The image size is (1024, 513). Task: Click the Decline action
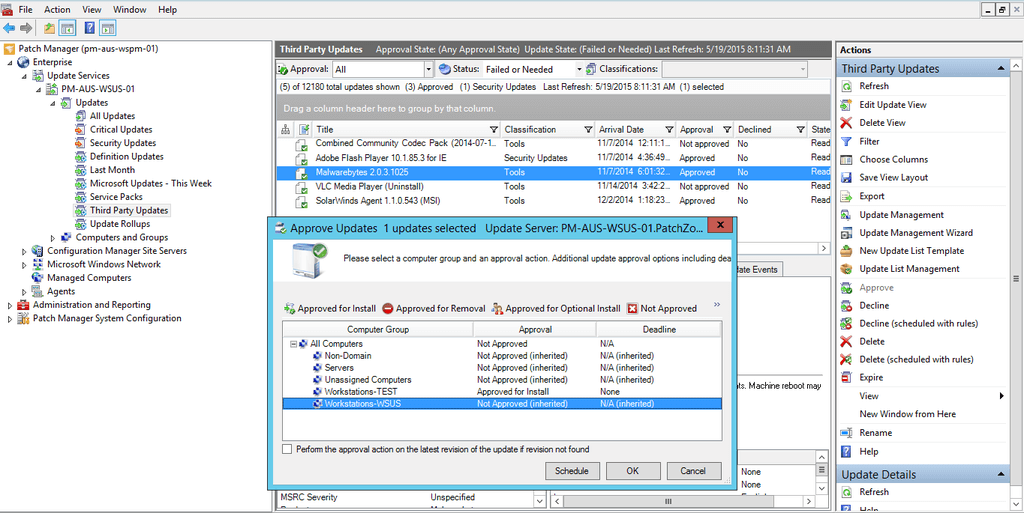pyautogui.click(x=874, y=305)
